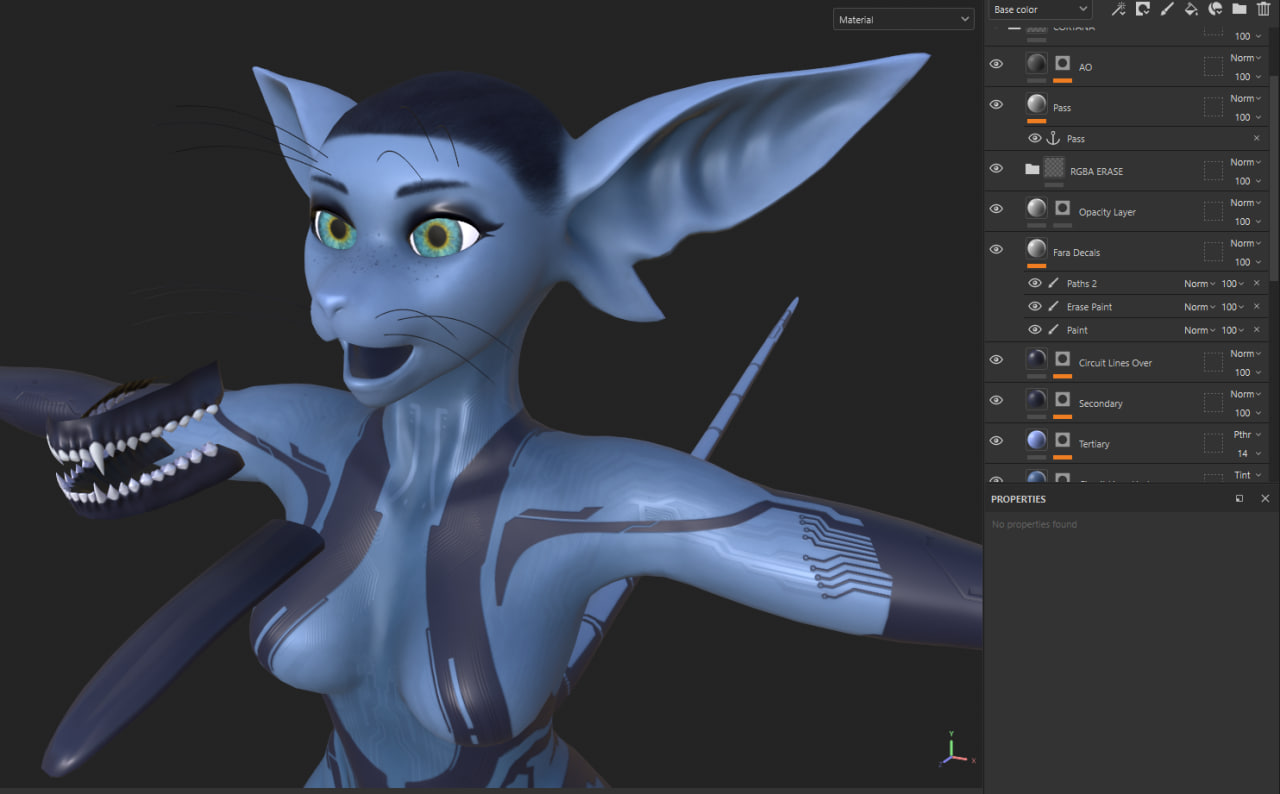Remove the Paint effect from Fara Decals
1280x794 pixels.
[x=1257, y=330]
